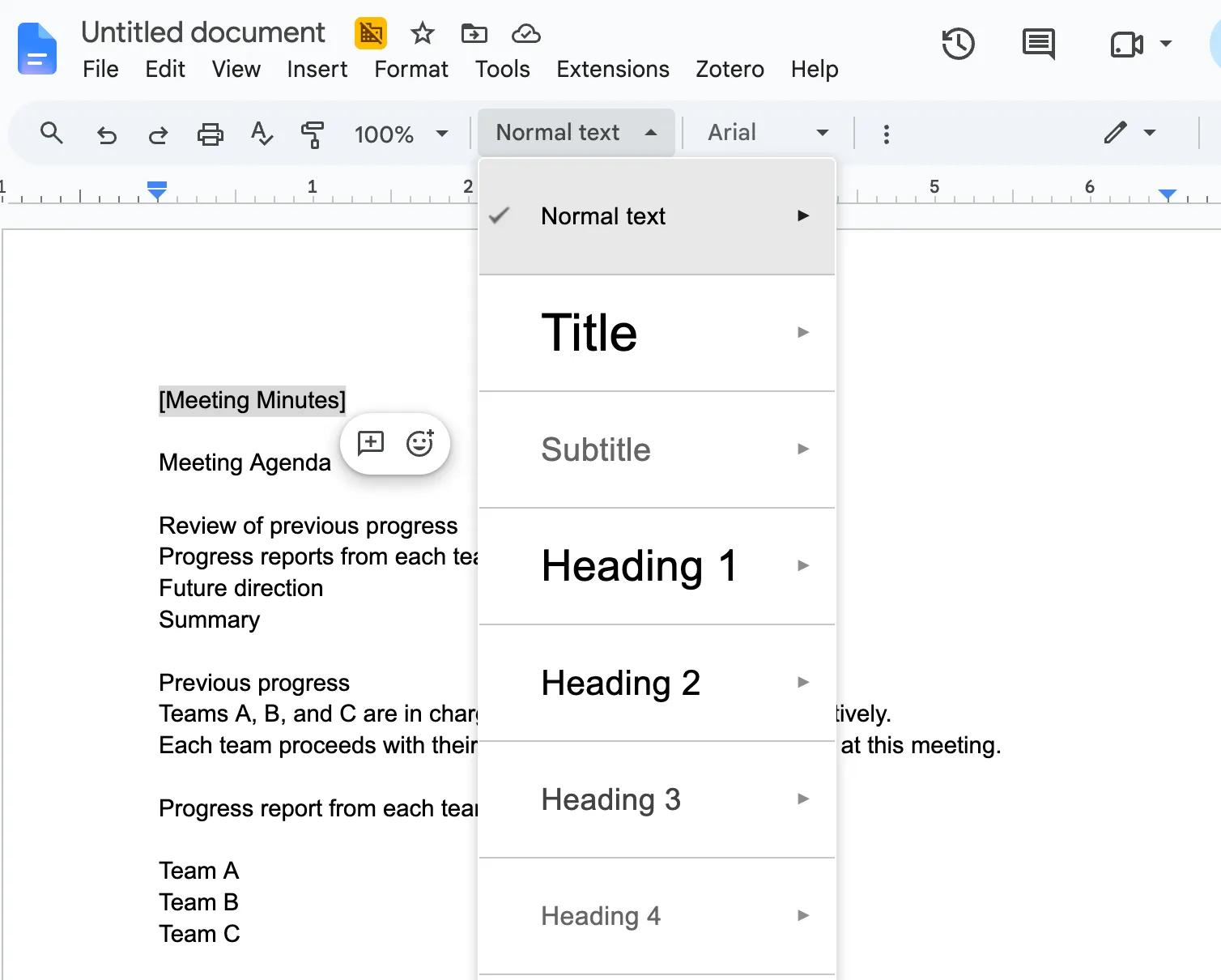Open the comments history icon
The height and width of the screenshot is (980, 1221).
click(1039, 44)
